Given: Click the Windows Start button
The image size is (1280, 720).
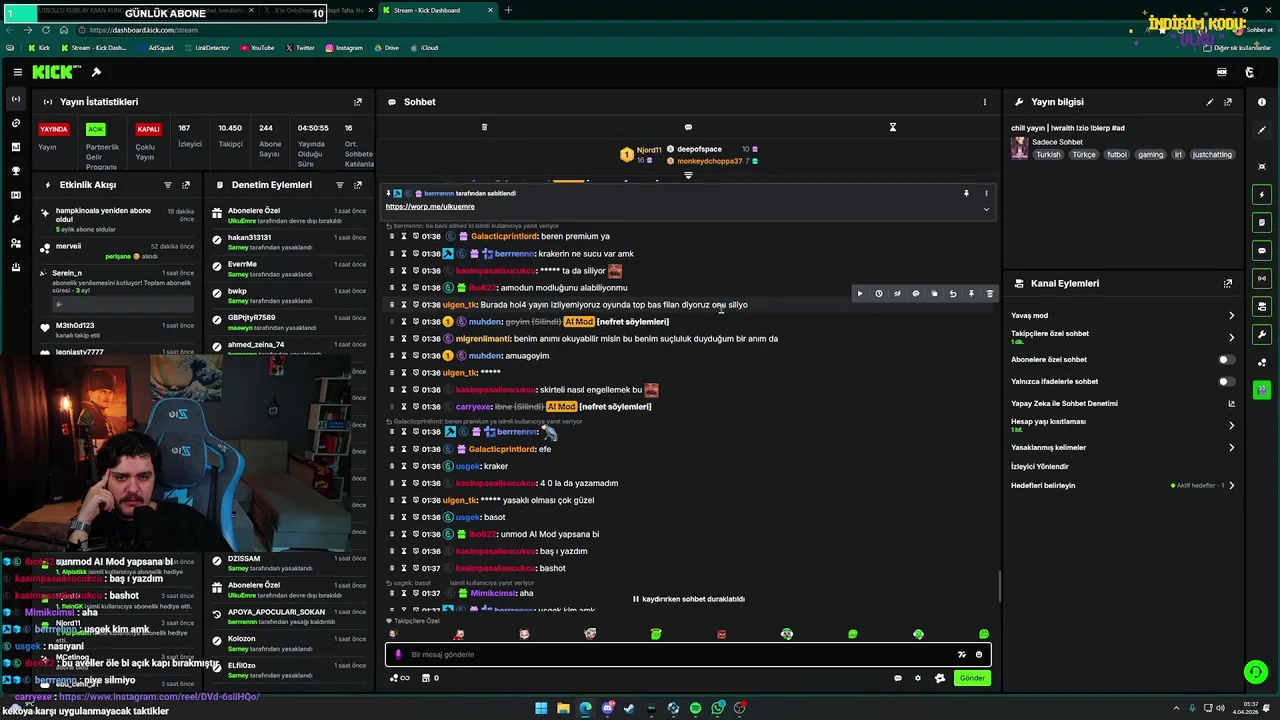Looking at the screenshot, I should [541, 709].
